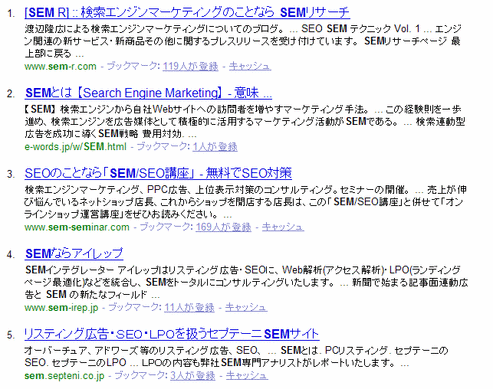
Task: Open the cached copy for www.sem-irep.jp
Action: coord(246,307)
